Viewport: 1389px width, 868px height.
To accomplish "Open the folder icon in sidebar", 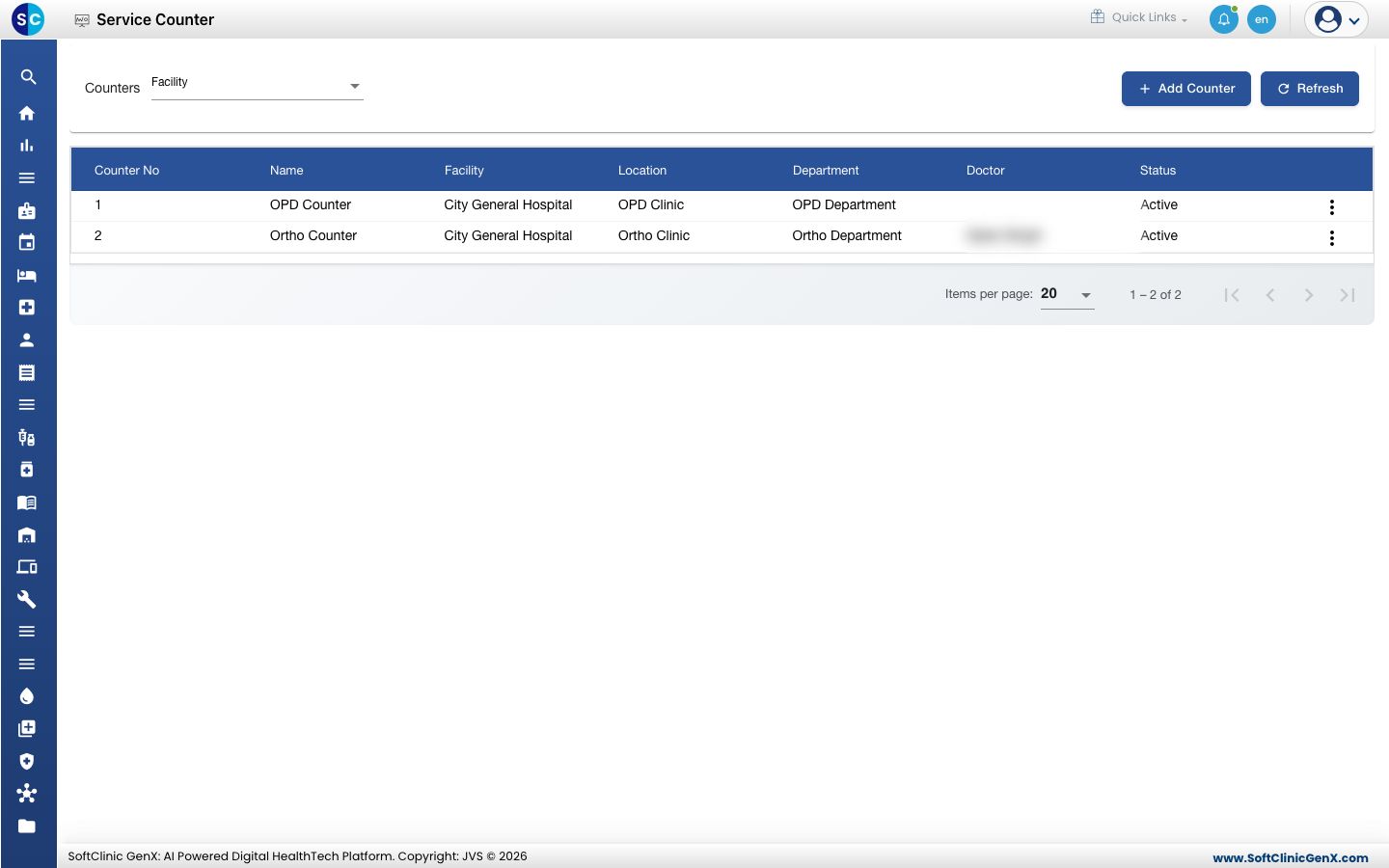I will pyautogui.click(x=27, y=826).
